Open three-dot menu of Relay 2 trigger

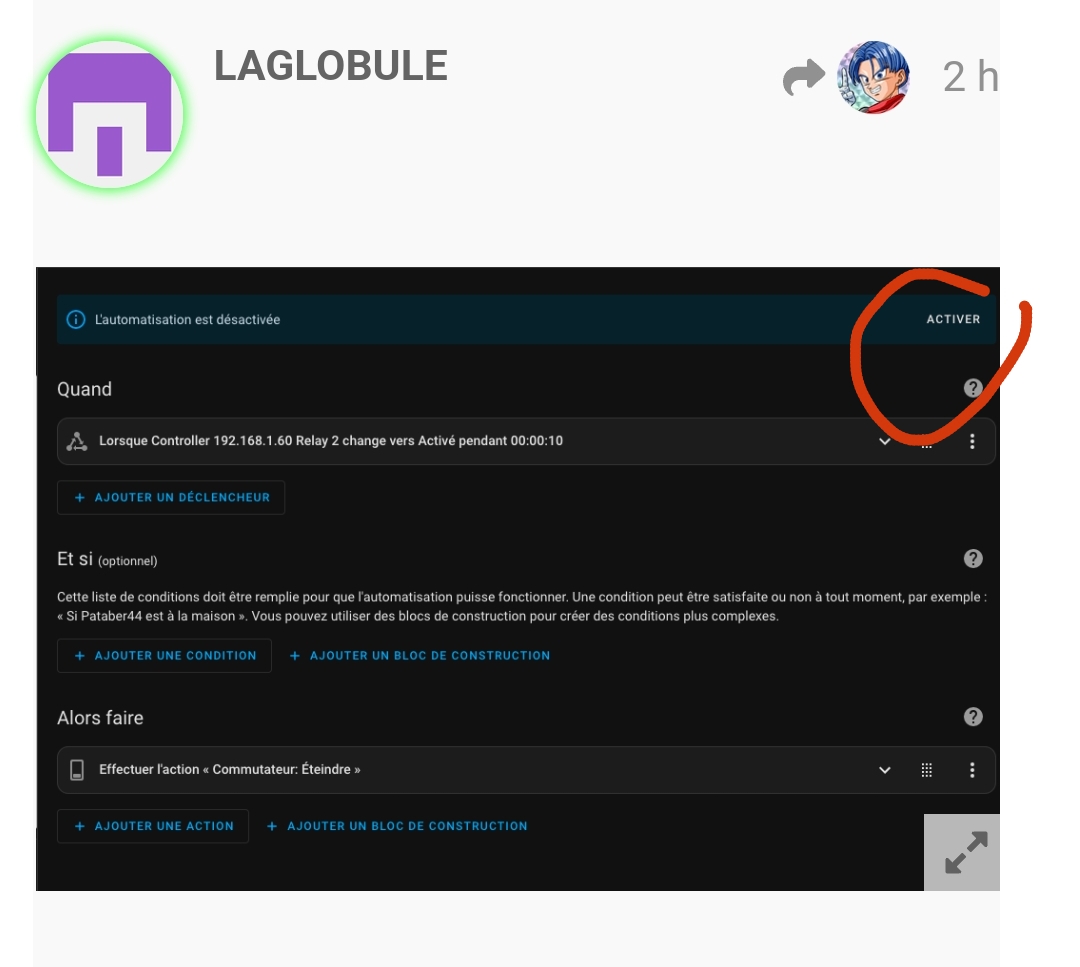click(x=972, y=441)
